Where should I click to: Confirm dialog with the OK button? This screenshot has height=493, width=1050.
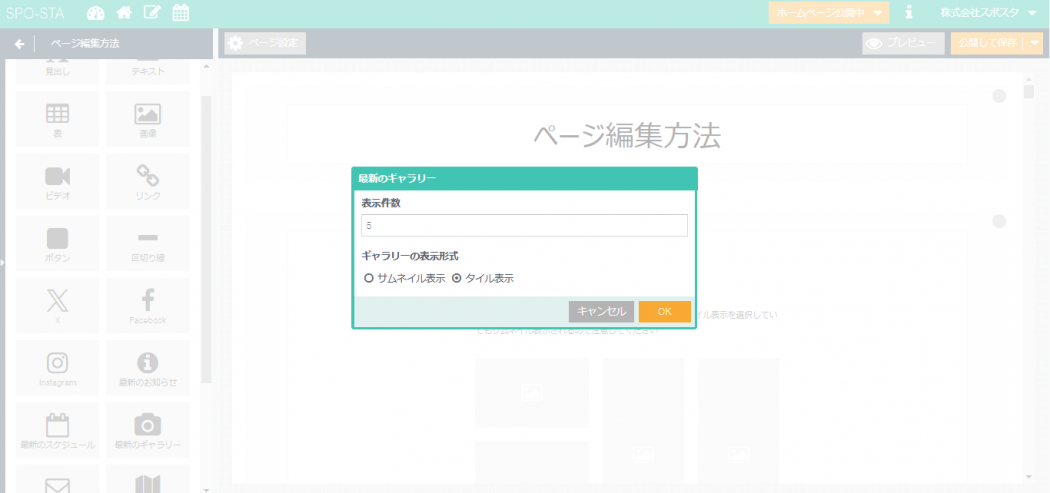[664, 312]
